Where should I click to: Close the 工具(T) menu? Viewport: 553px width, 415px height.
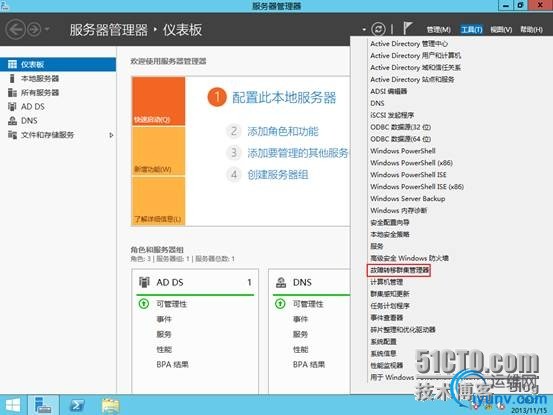tap(471, 30)
